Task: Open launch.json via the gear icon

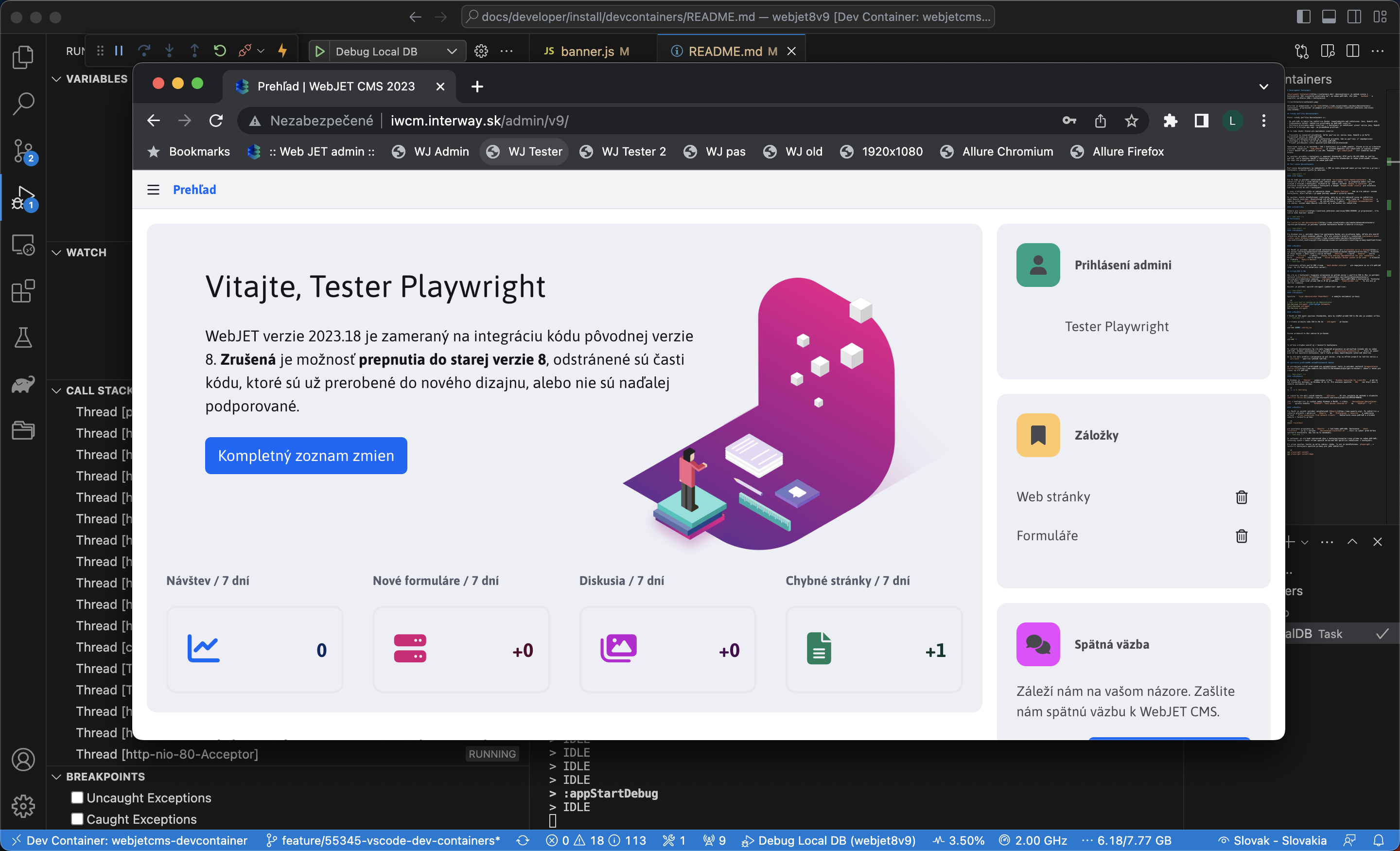Action: (481, 51)
